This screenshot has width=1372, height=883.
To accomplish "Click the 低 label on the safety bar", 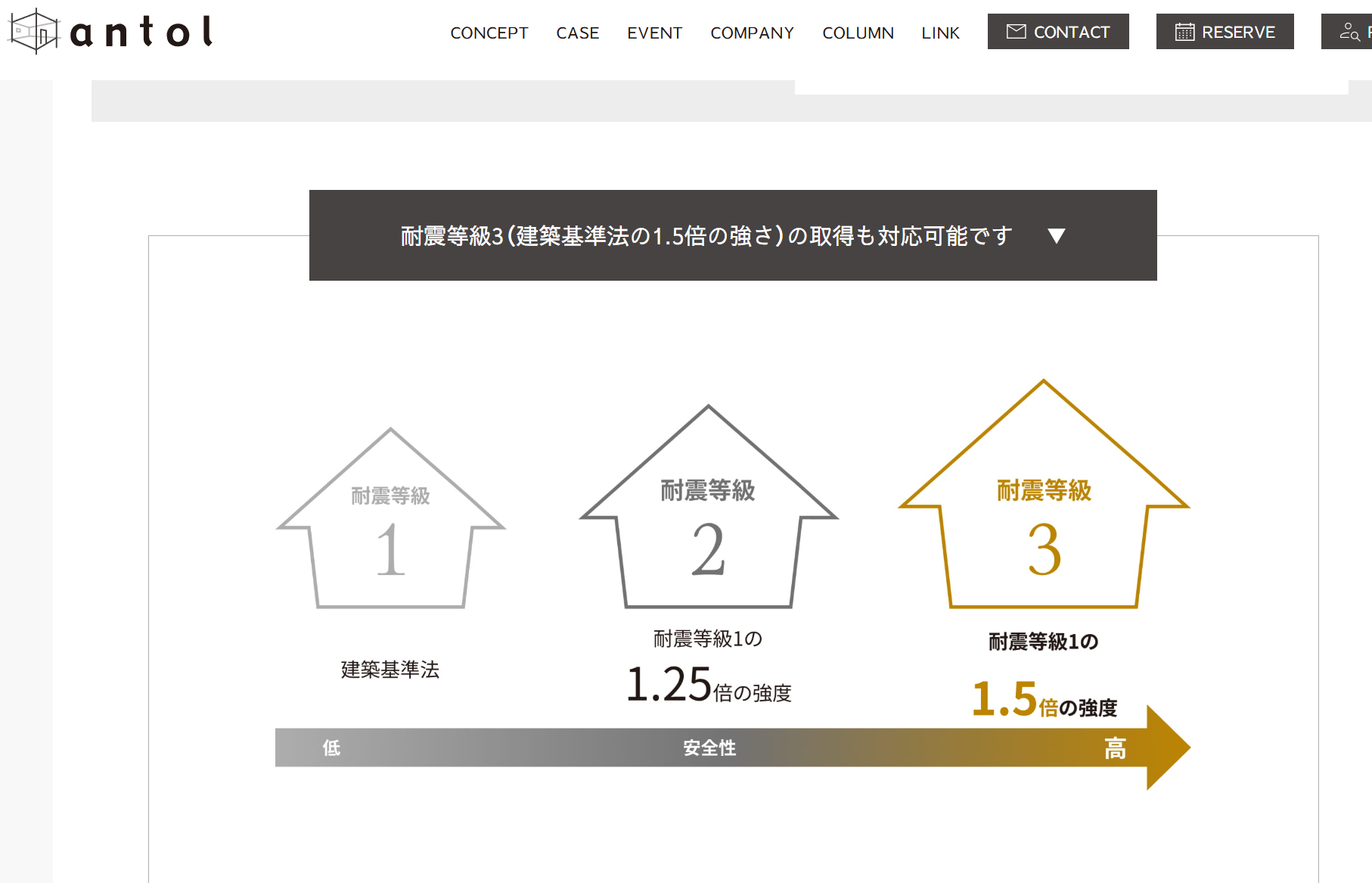I will pos(331,748).
